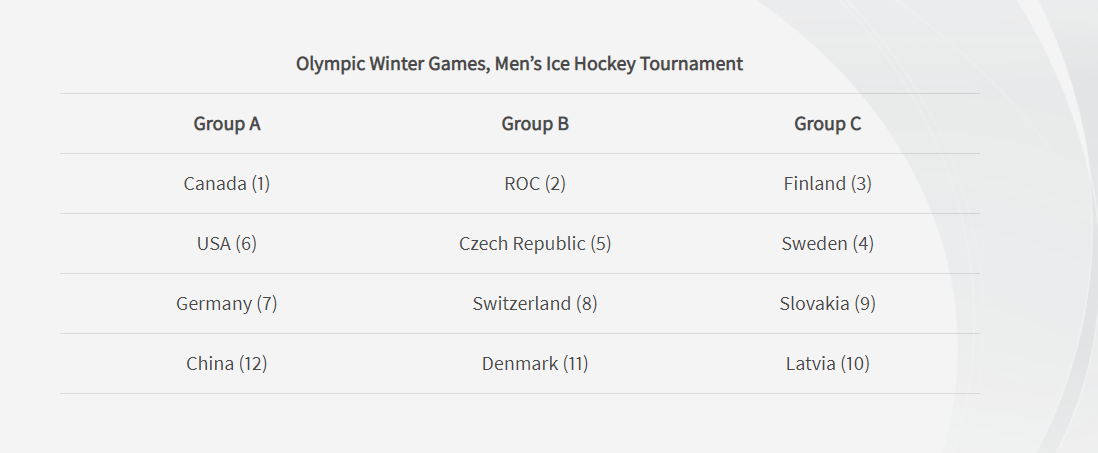Screen dimensions: 1098x453
Task: Select the China (12) entry
Action: click(227, 364)
